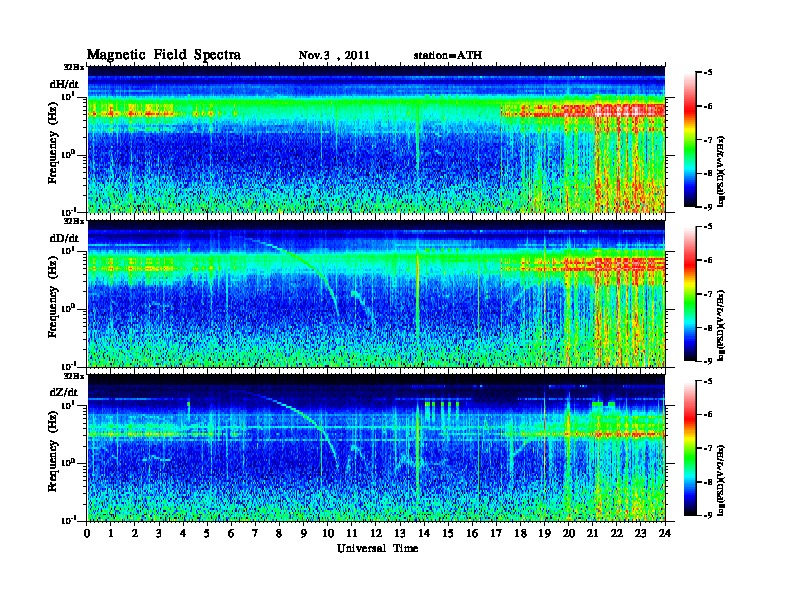The width and height of the screenshot is (792, 612).
Task: Click hour 13 on the Universal Time axis
Action: [x=400, y=533]
